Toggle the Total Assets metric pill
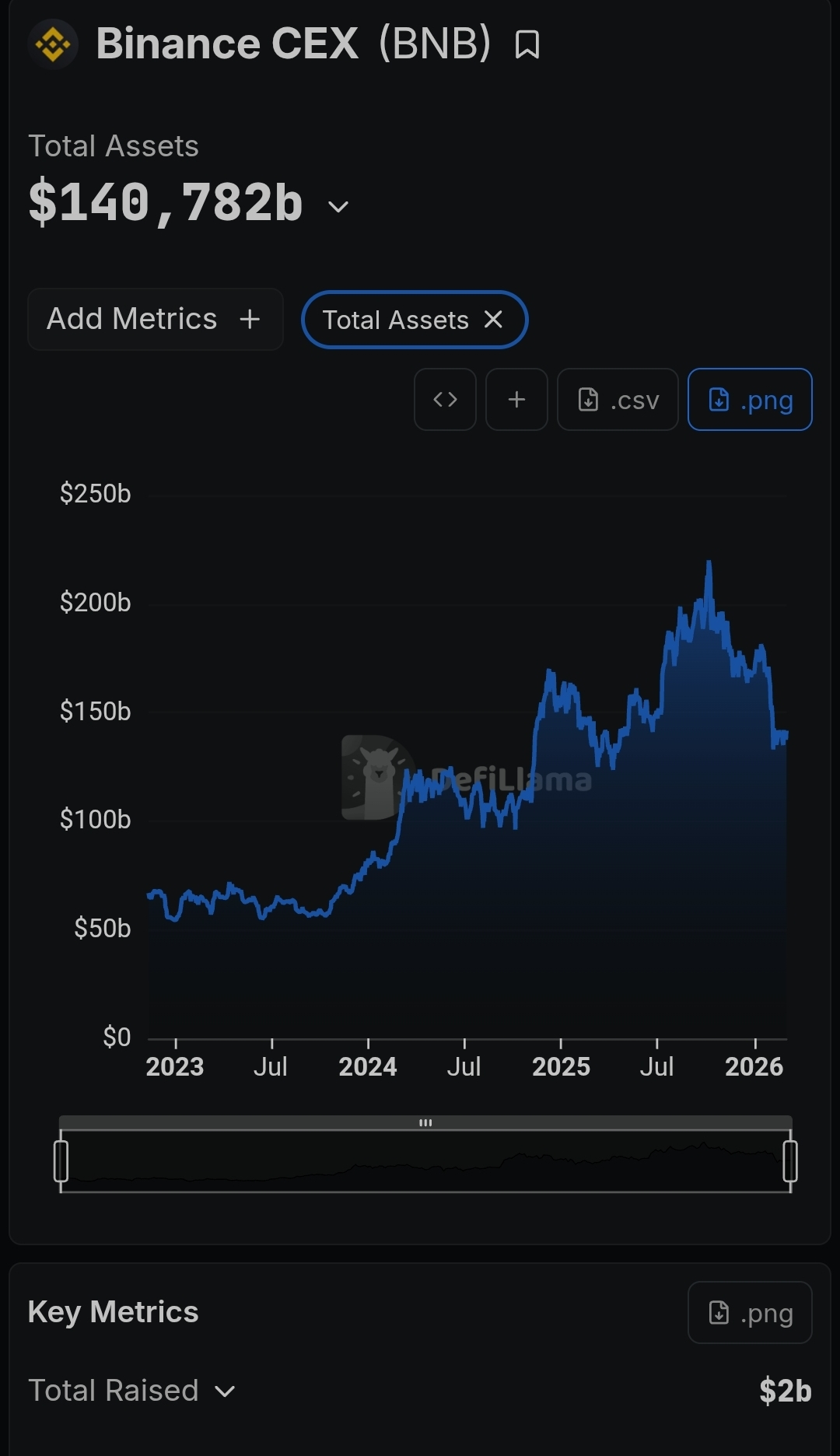840x1456 pixels. [x=395, y=320]
